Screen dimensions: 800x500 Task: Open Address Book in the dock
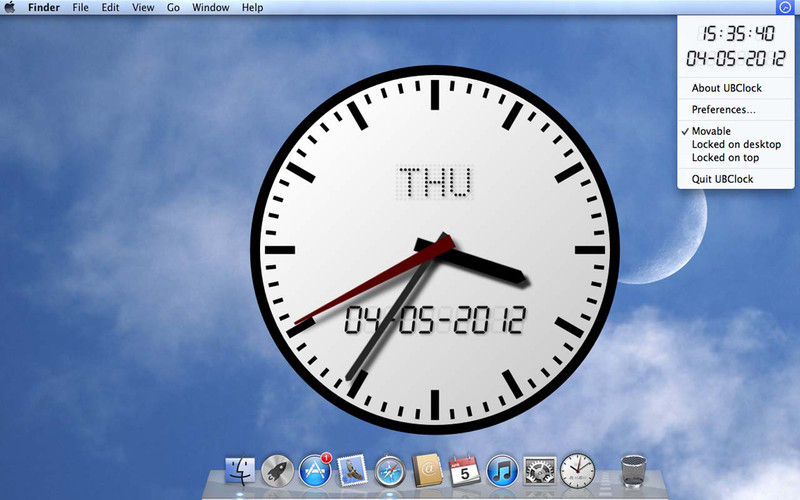428,470
